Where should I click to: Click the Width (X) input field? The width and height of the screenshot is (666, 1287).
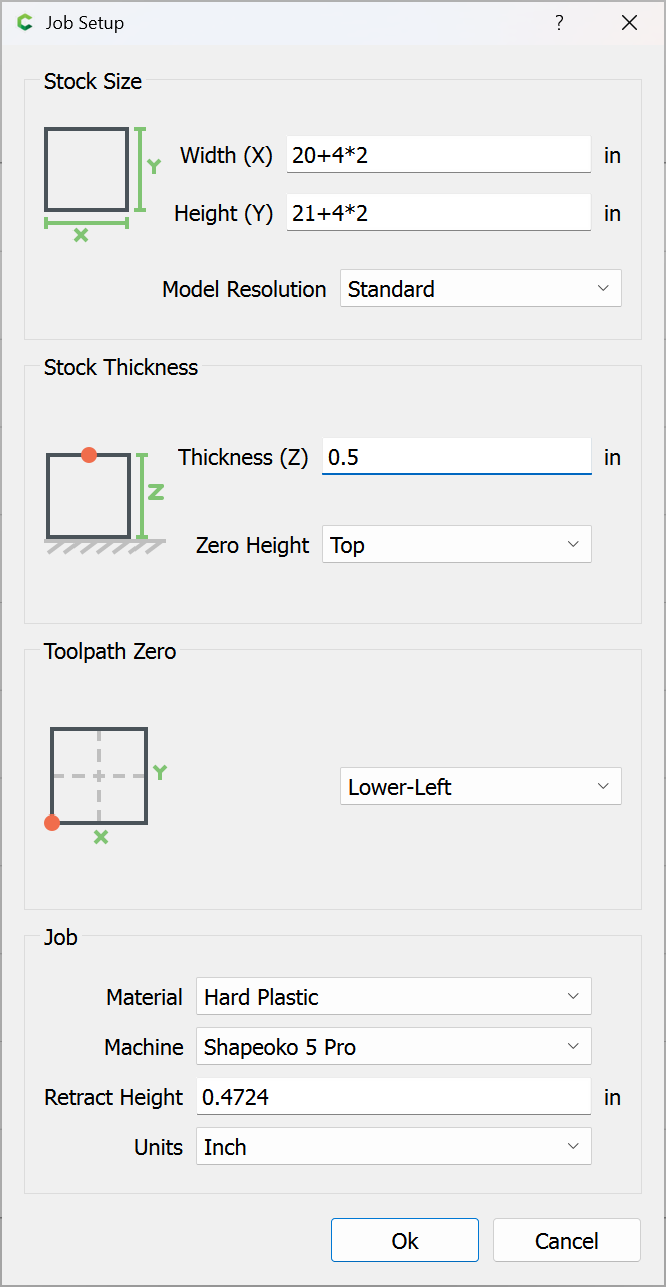click(438, 155)
